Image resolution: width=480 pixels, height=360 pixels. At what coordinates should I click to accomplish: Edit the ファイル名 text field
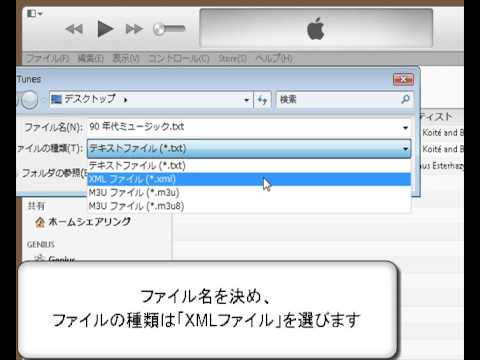pos(249,127)
